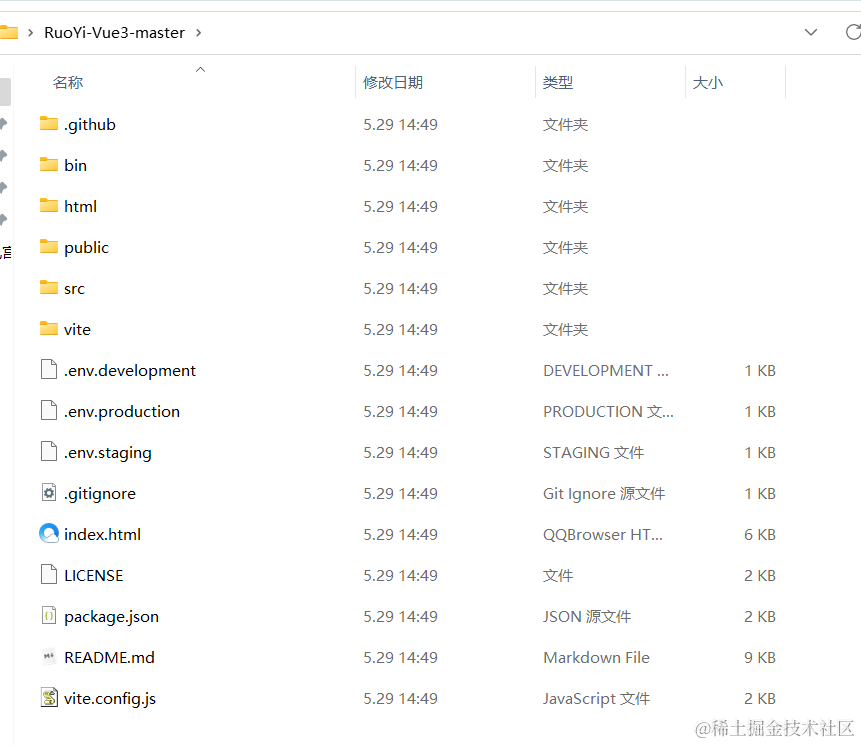Click the vite.config.js script file icon
Image resolution: width=861 pixels, height=745 pixels.
[x=49, y=698]
